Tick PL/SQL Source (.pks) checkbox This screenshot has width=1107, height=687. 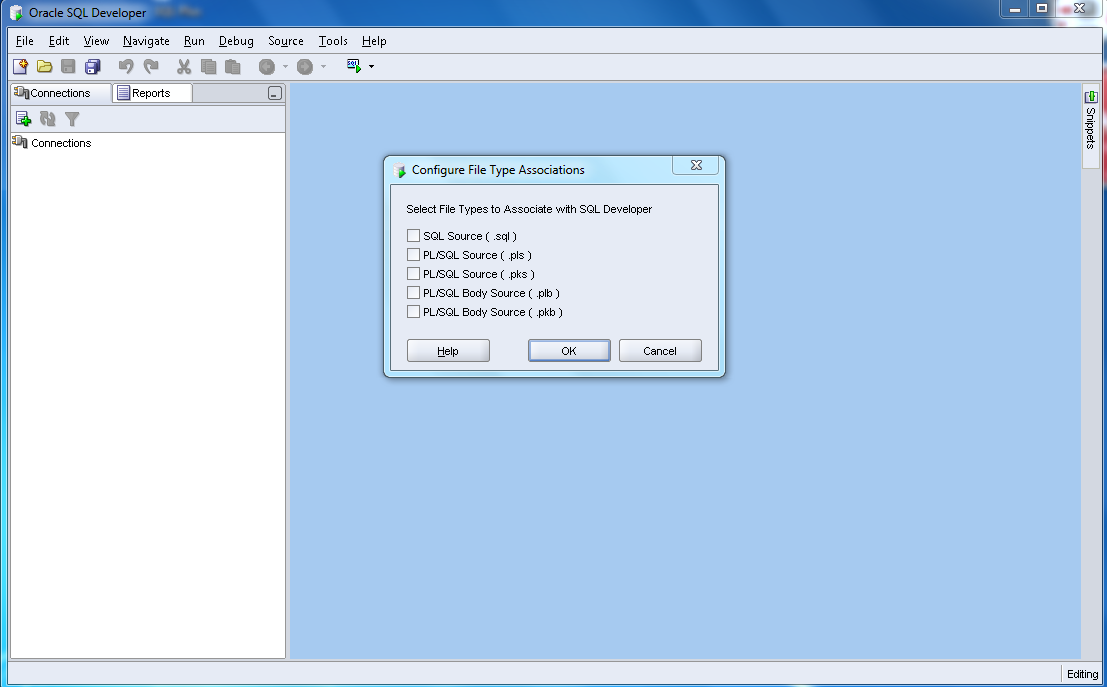(x=414, y=273)
